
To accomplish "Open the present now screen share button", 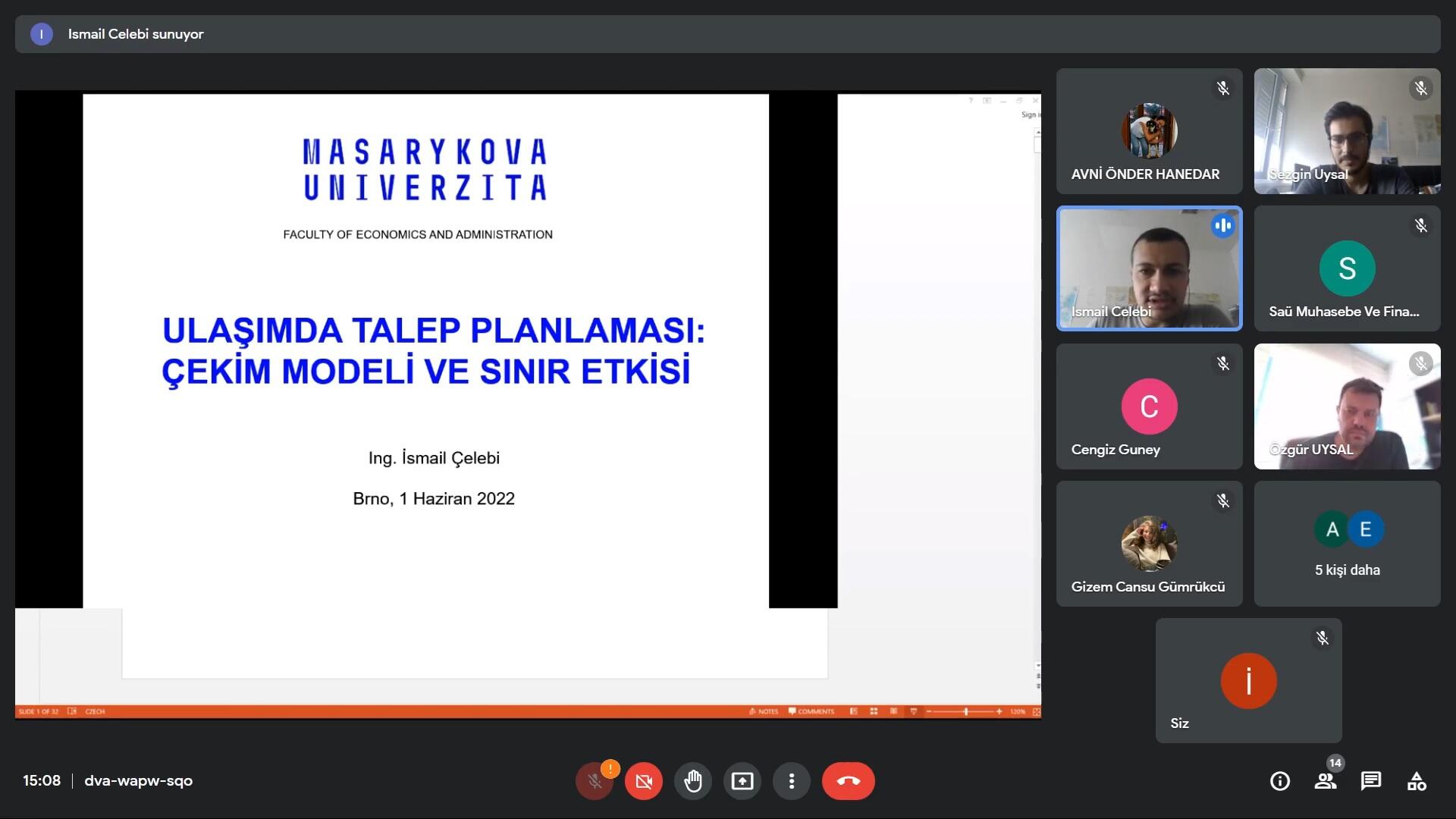I will tap(742, 781).
